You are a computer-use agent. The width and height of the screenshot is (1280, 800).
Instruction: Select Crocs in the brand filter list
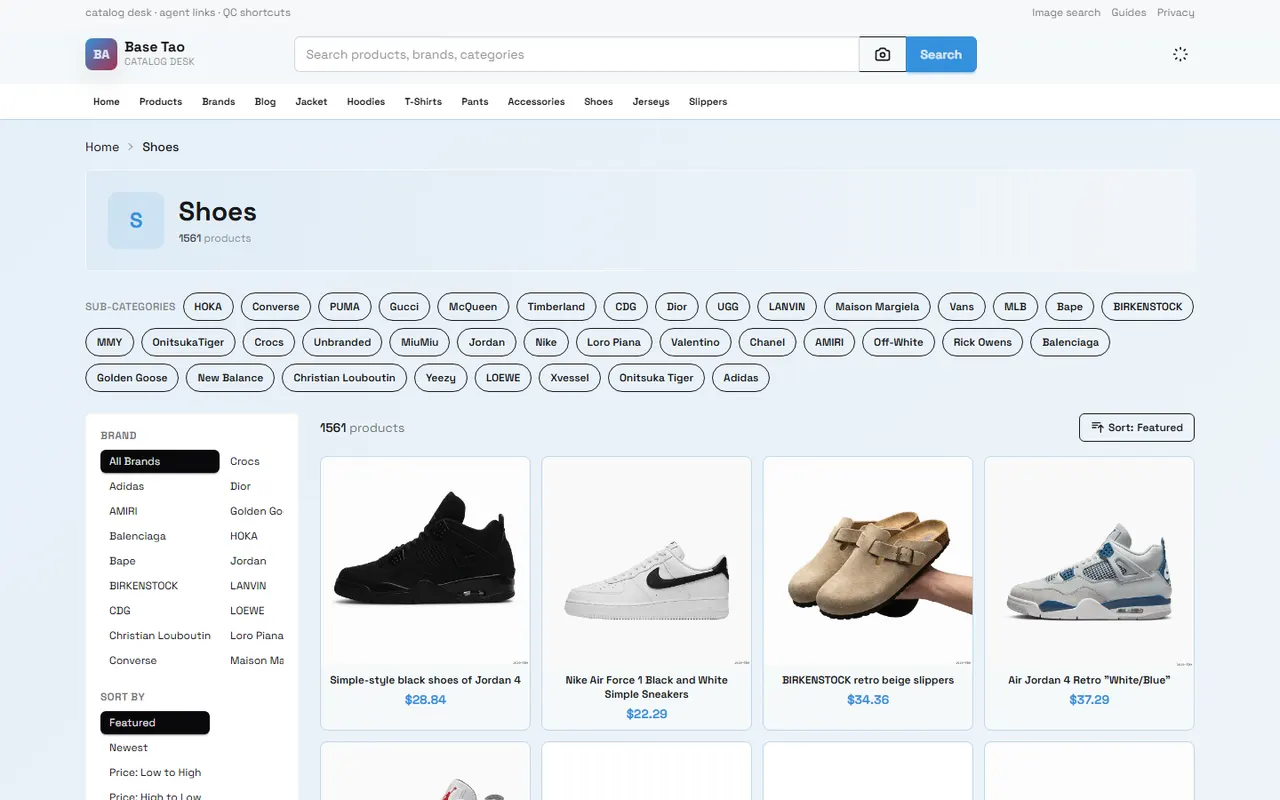tap(245, 461)
